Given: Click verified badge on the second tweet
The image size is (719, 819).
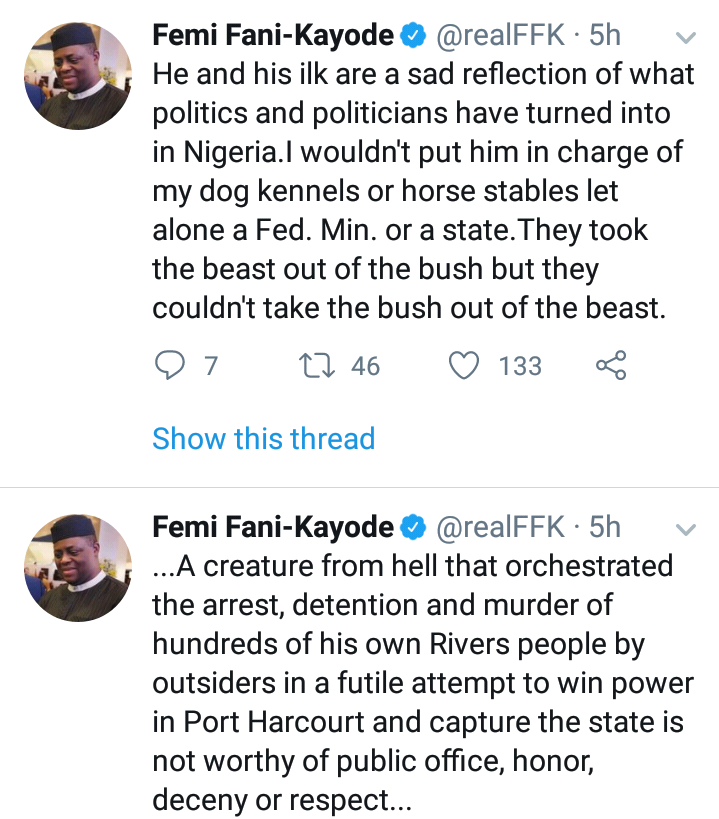Looking at the screenshot, I should click(412, 527).
